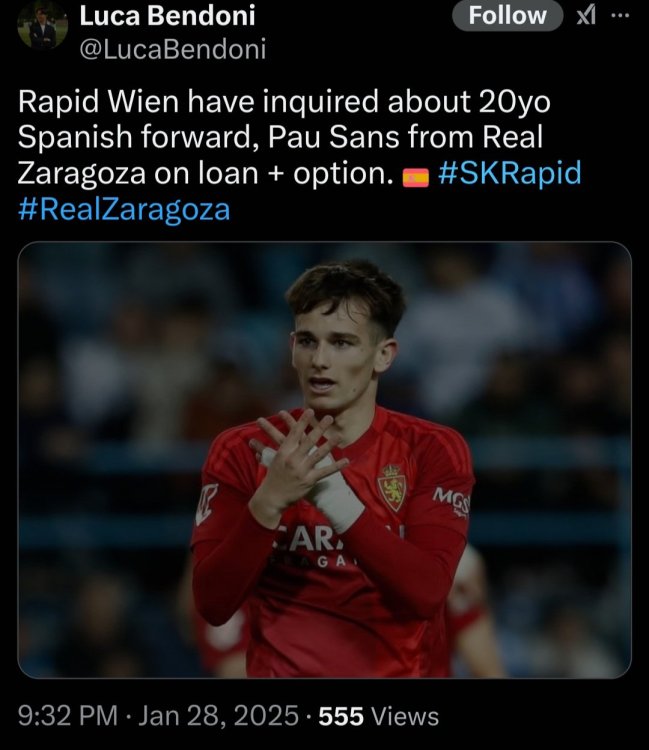Click the Rapid Wien tweet text

(299, 155)
